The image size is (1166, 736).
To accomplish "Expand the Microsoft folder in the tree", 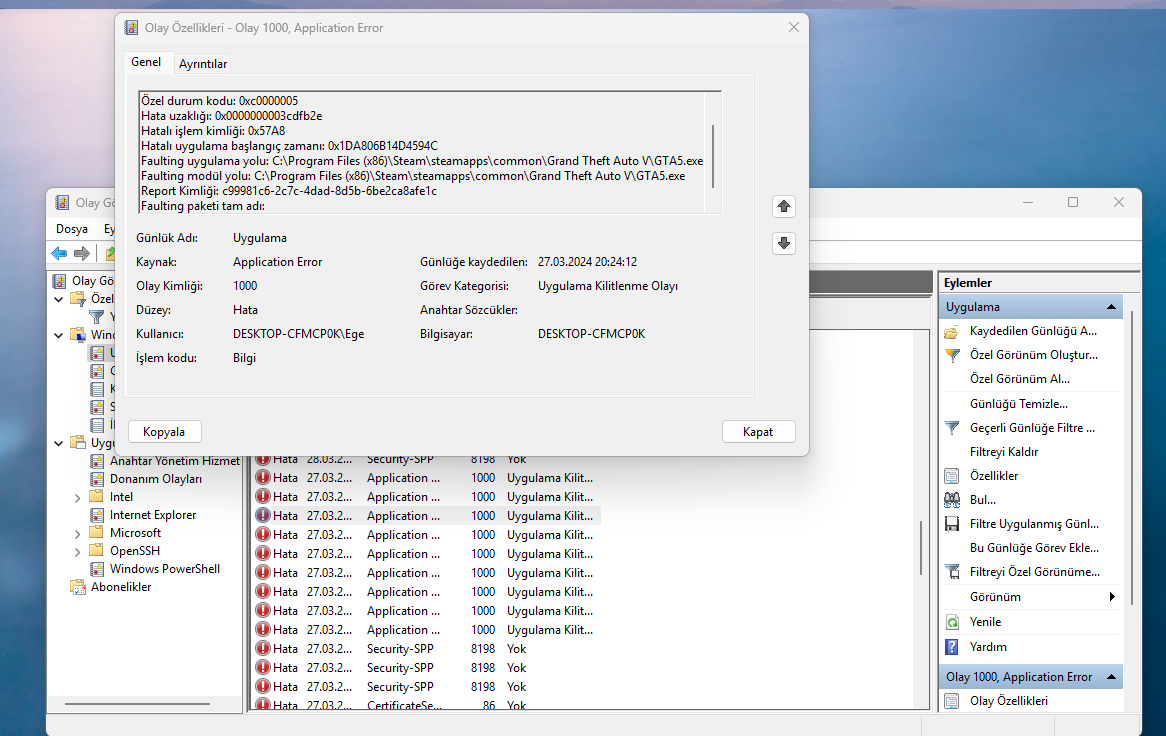I will 77,534.
